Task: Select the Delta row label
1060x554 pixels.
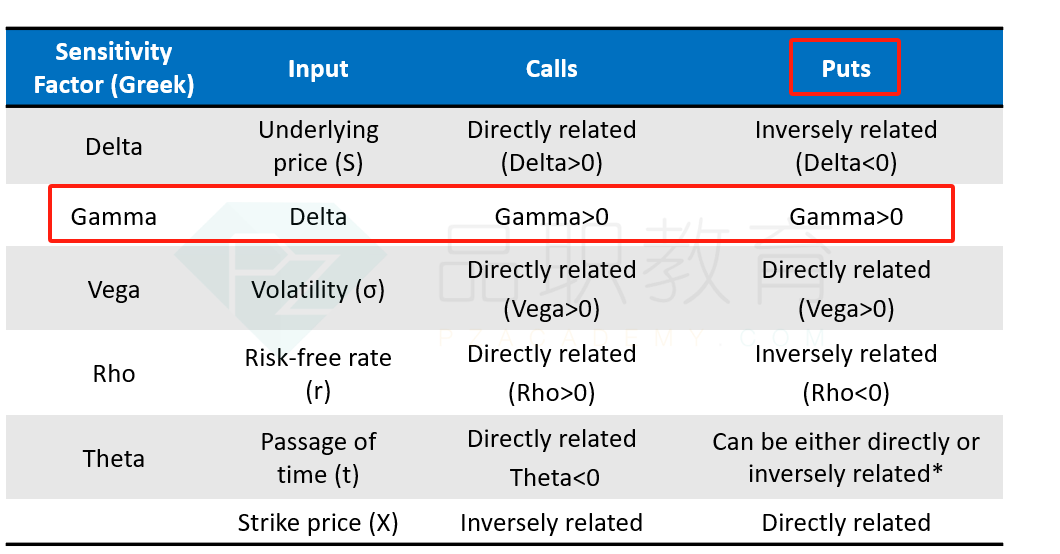Action: click(114, 147)
